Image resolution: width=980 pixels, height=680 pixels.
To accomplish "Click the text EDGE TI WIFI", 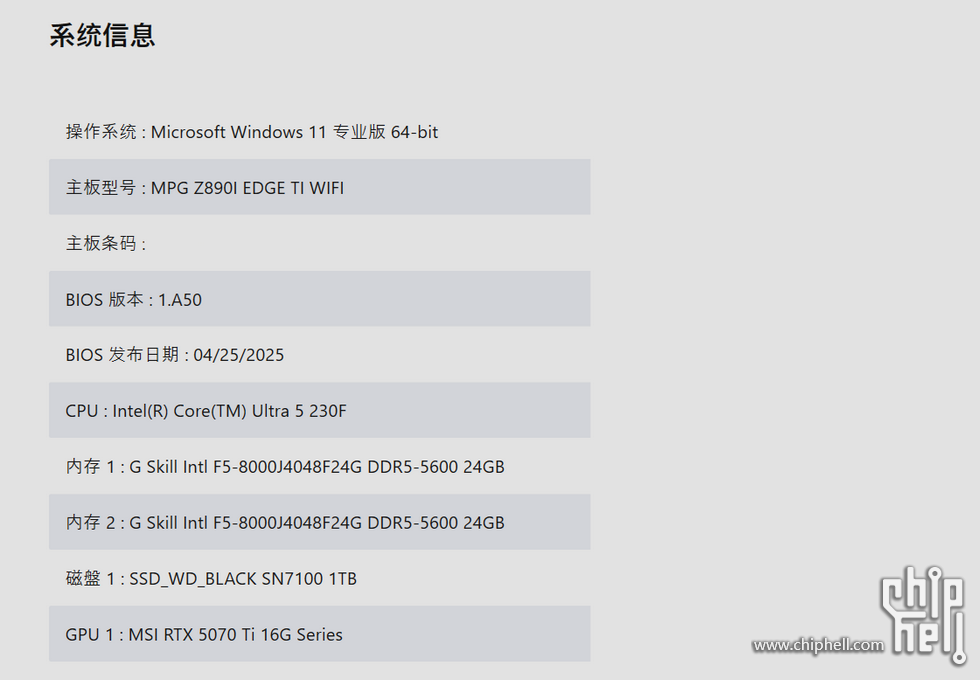I will coord(293,188).
